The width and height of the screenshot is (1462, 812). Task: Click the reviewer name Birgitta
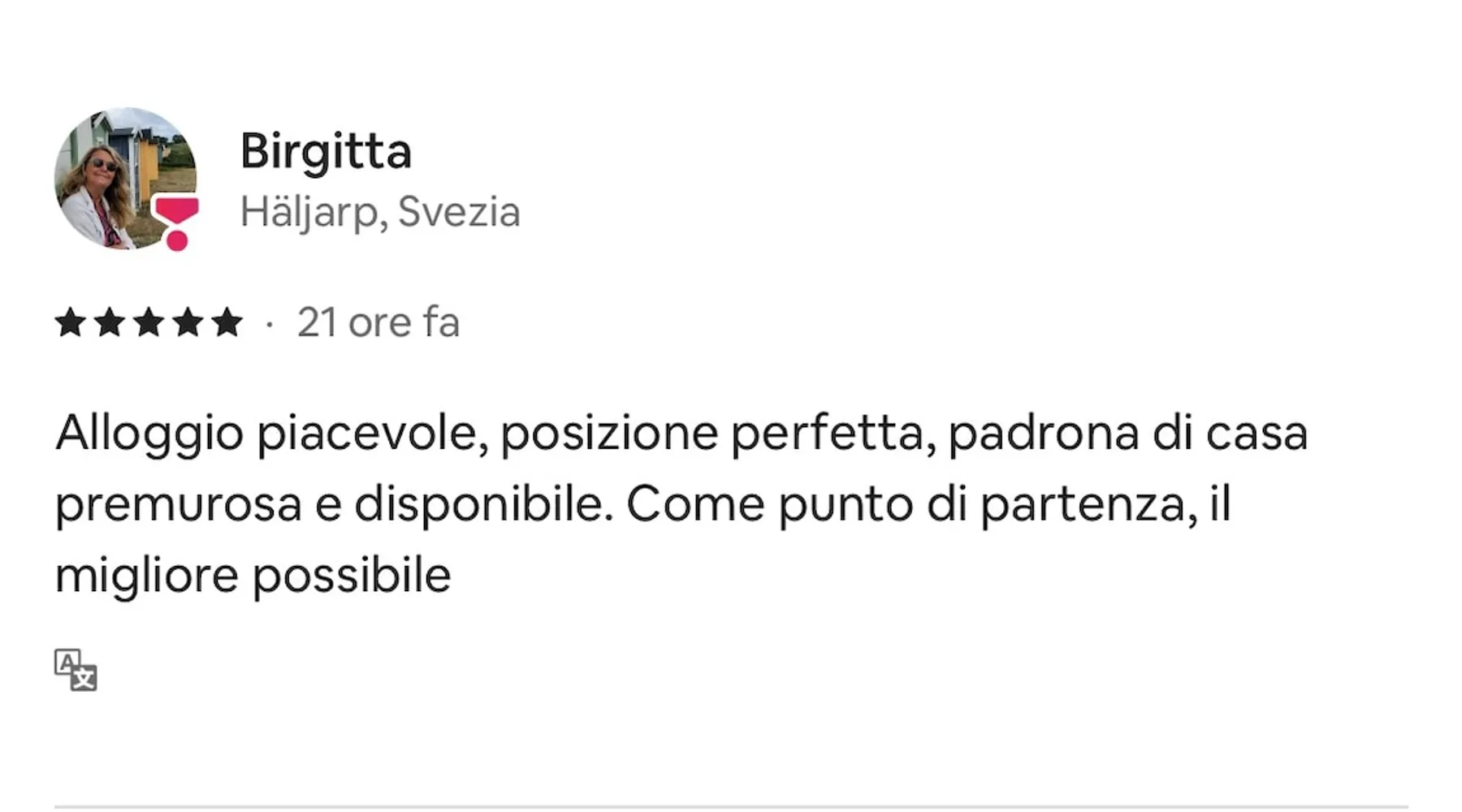point(326,151)
